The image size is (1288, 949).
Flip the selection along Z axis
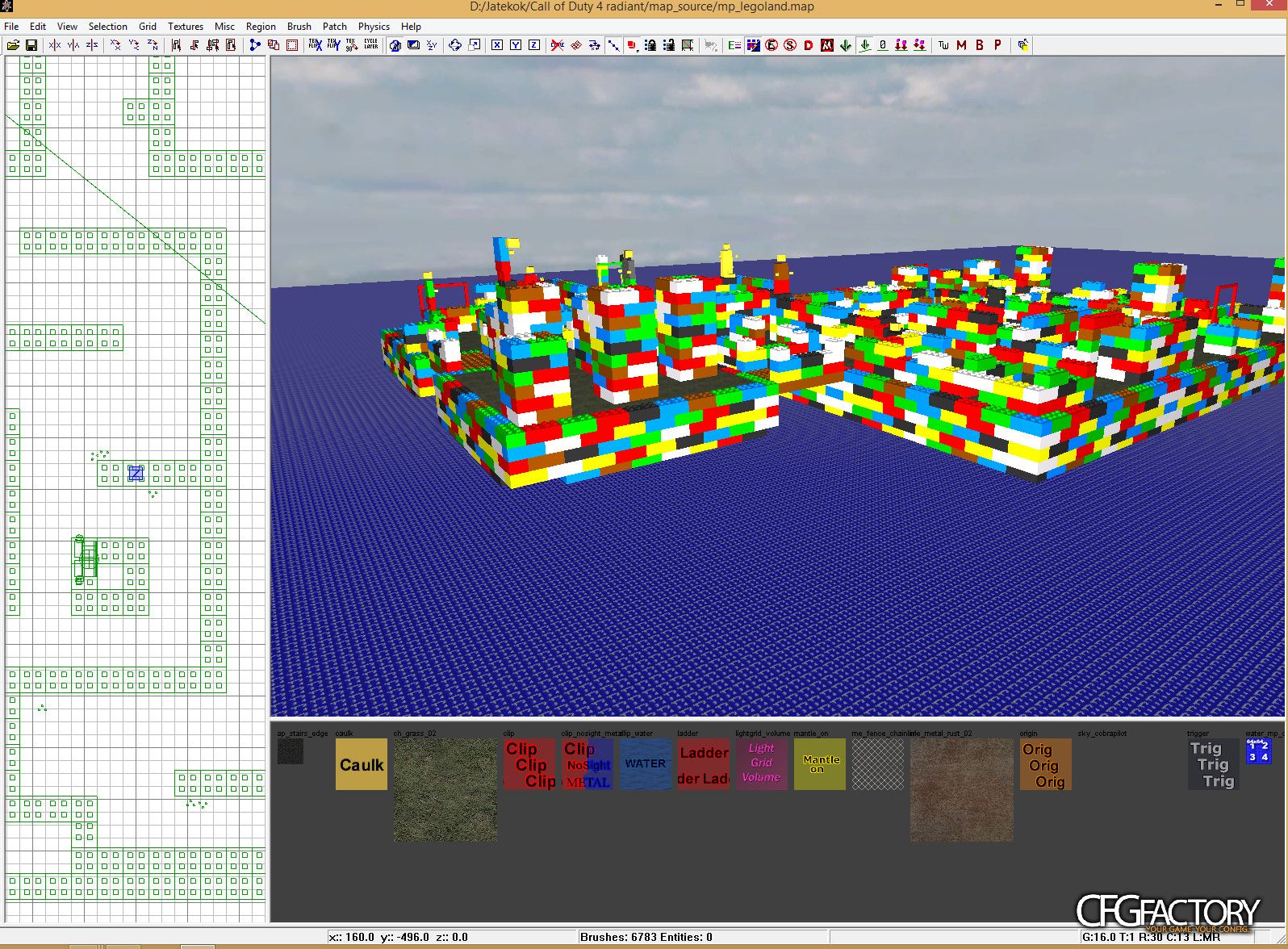pyautogui.click(x=92, y=45)
